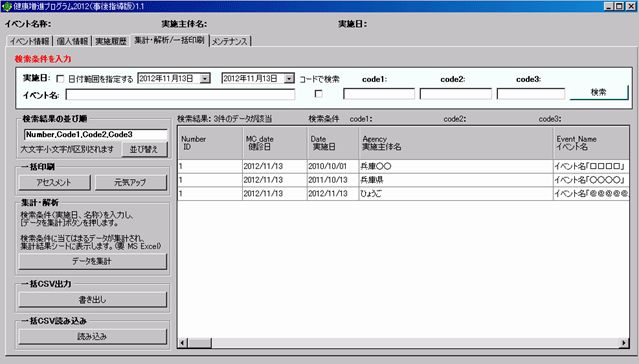Open the start date dropdown arrow
639x364 pixels.
205,78
